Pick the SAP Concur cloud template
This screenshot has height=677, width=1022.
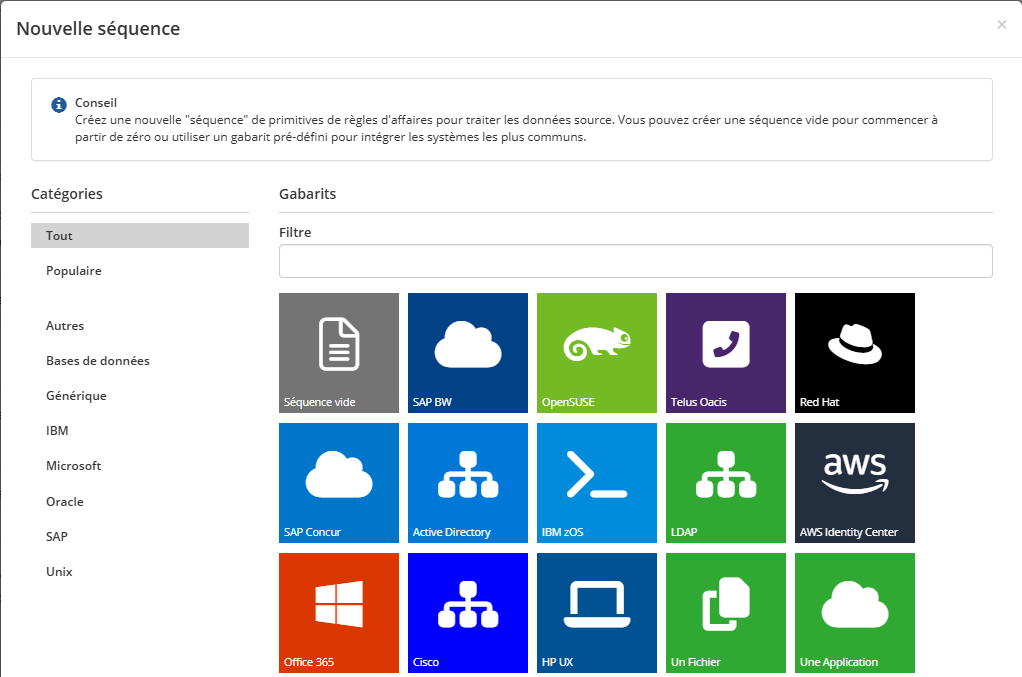tap(339, 482)
